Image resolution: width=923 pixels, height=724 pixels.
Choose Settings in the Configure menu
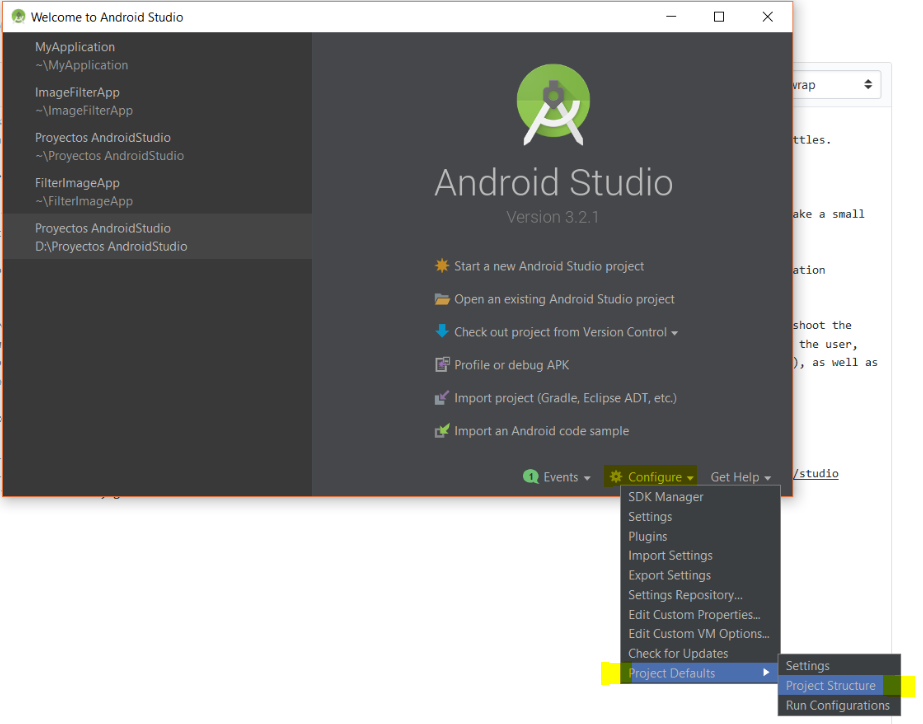[700, 517]
